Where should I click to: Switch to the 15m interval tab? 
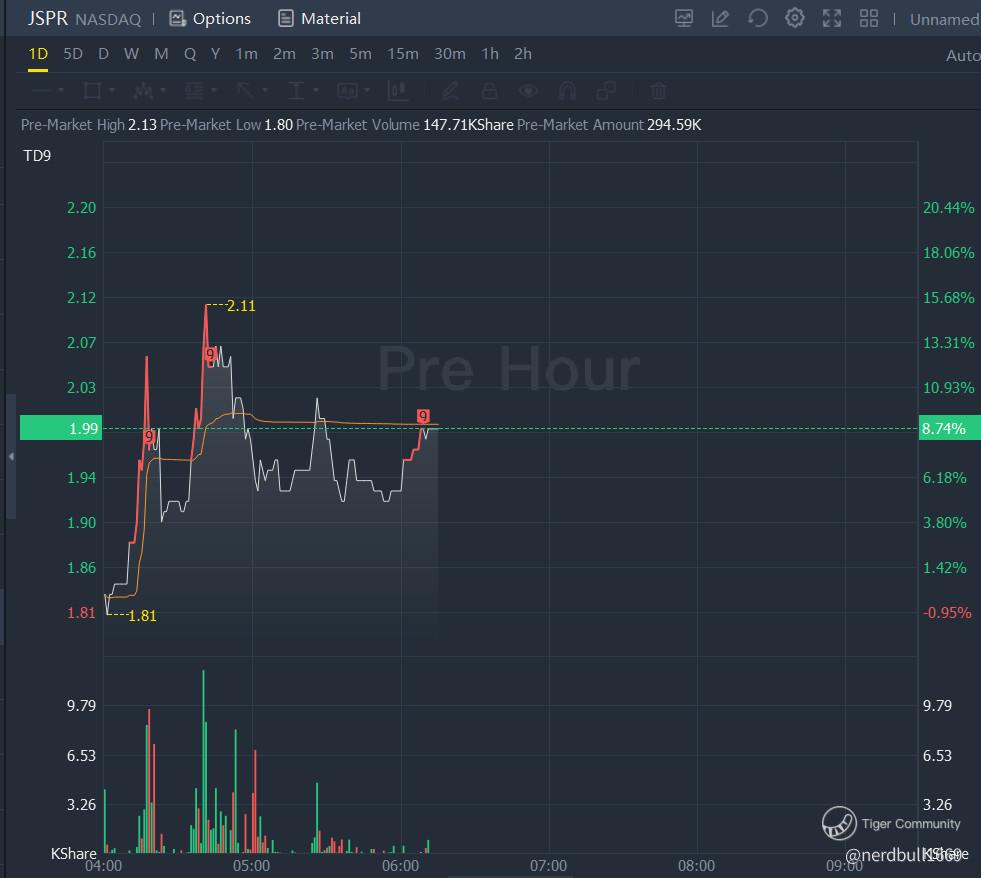tap(403, 54)
